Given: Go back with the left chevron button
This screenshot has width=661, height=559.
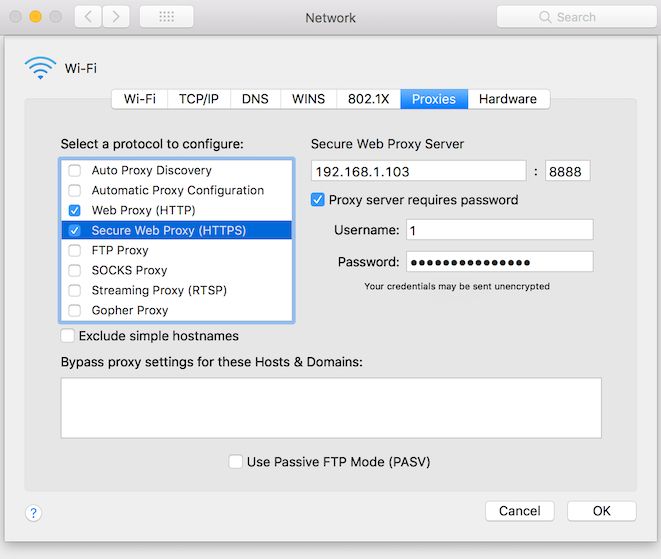Looking at the screenshot, I should [x=88, y=17].
